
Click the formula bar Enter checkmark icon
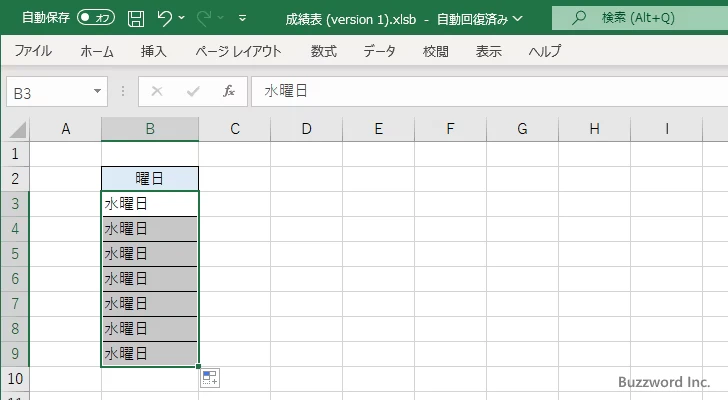coord(193,91)
